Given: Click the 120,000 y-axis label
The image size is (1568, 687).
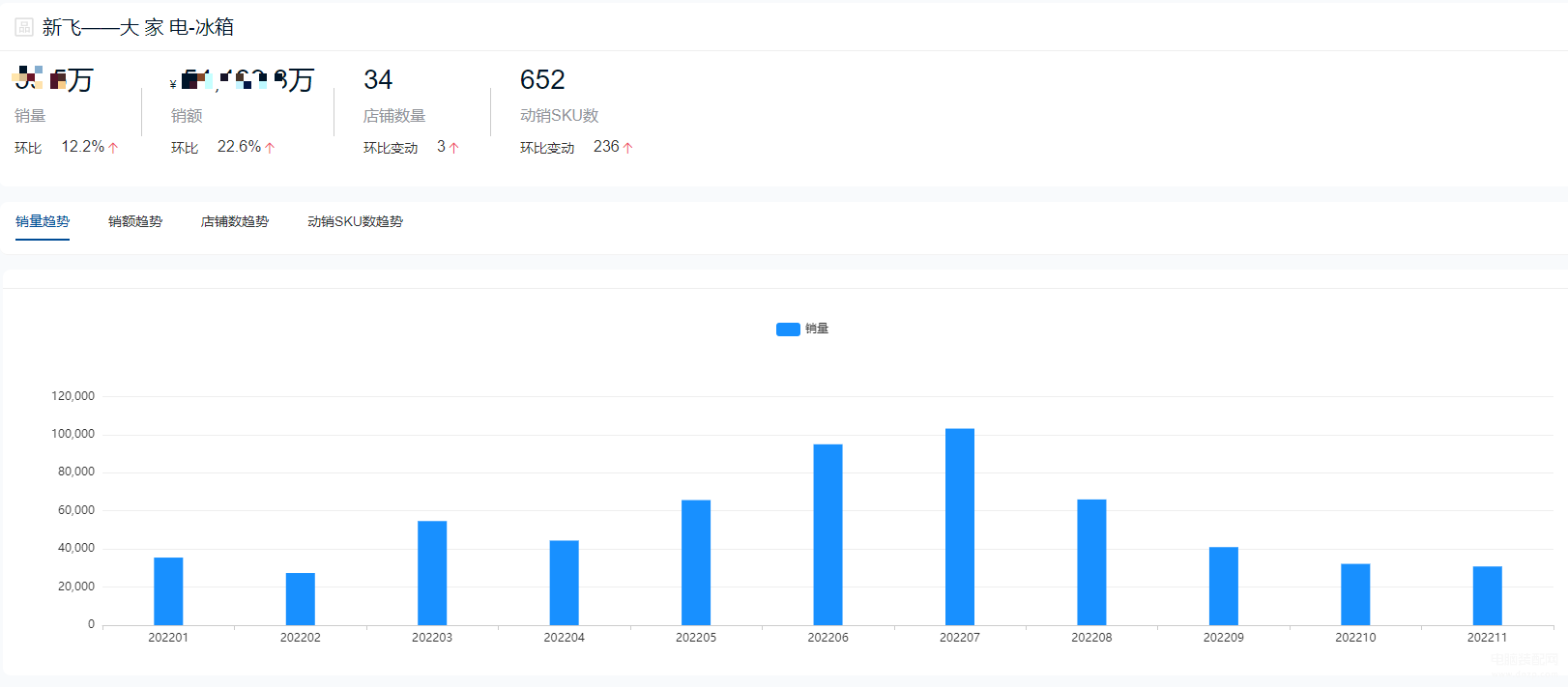Looking at the screenshot, I should (x=73, y=396).
